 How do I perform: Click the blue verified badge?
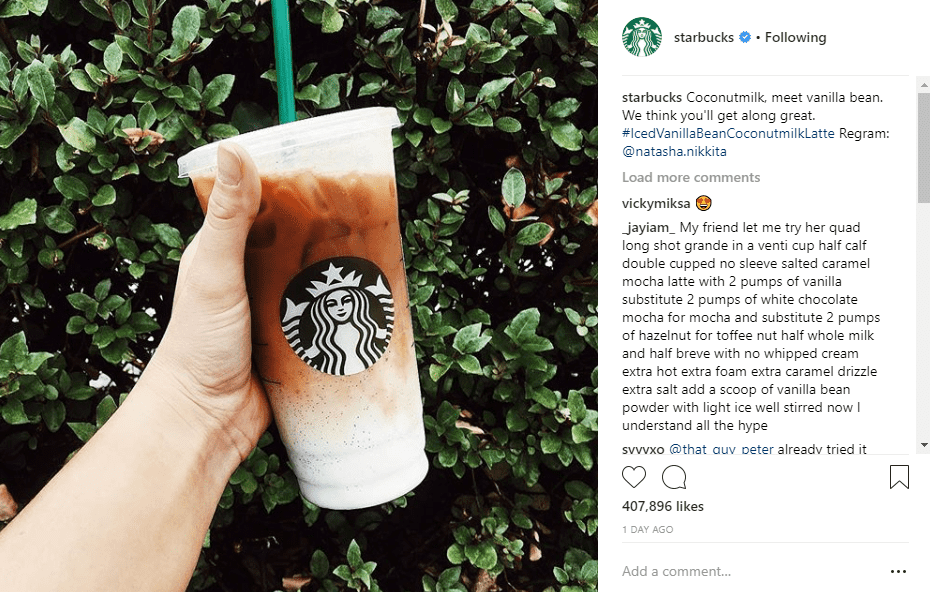(745, 37)
